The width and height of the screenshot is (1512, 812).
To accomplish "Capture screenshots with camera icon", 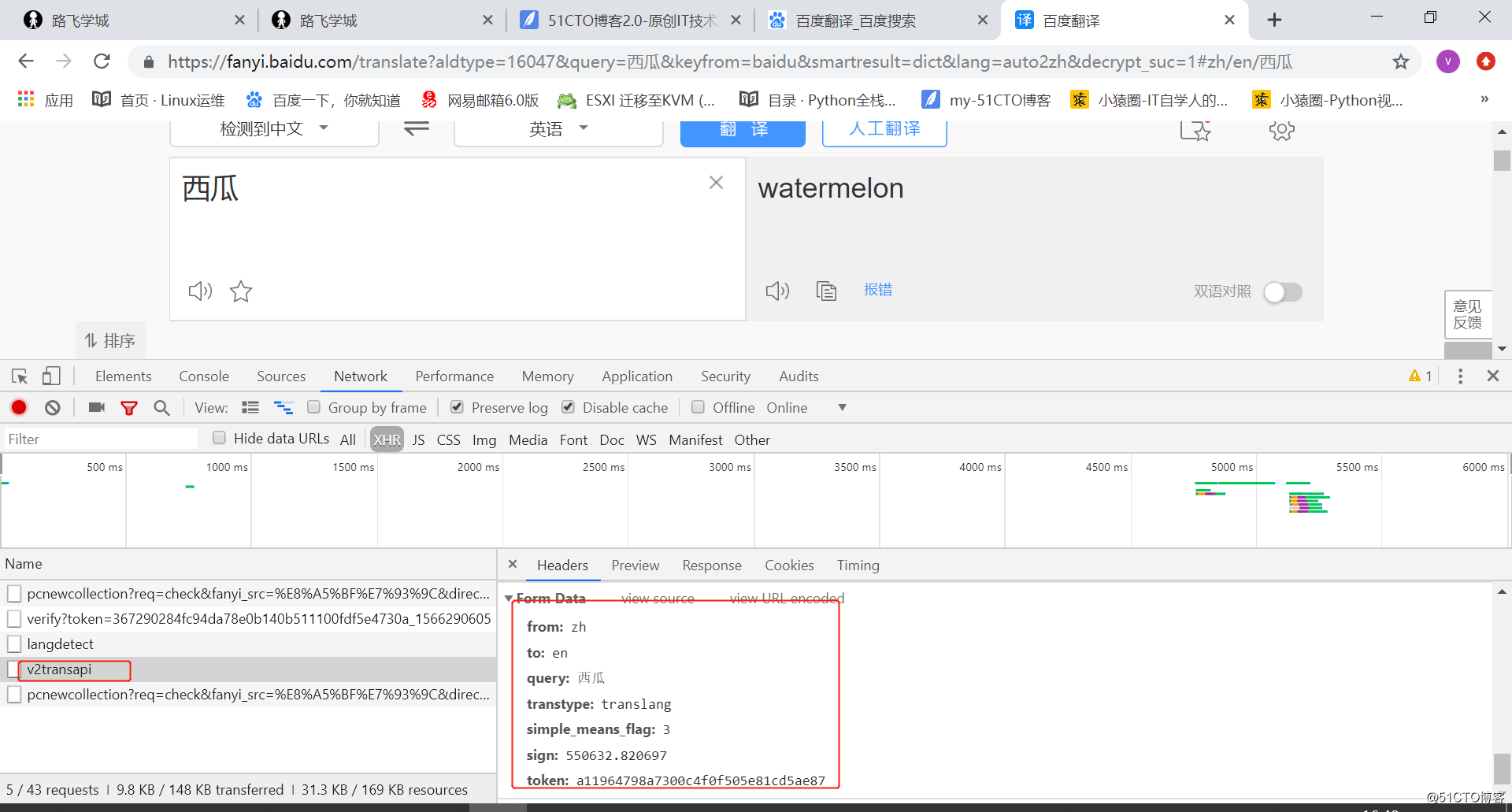I will (x=97, y=407).
